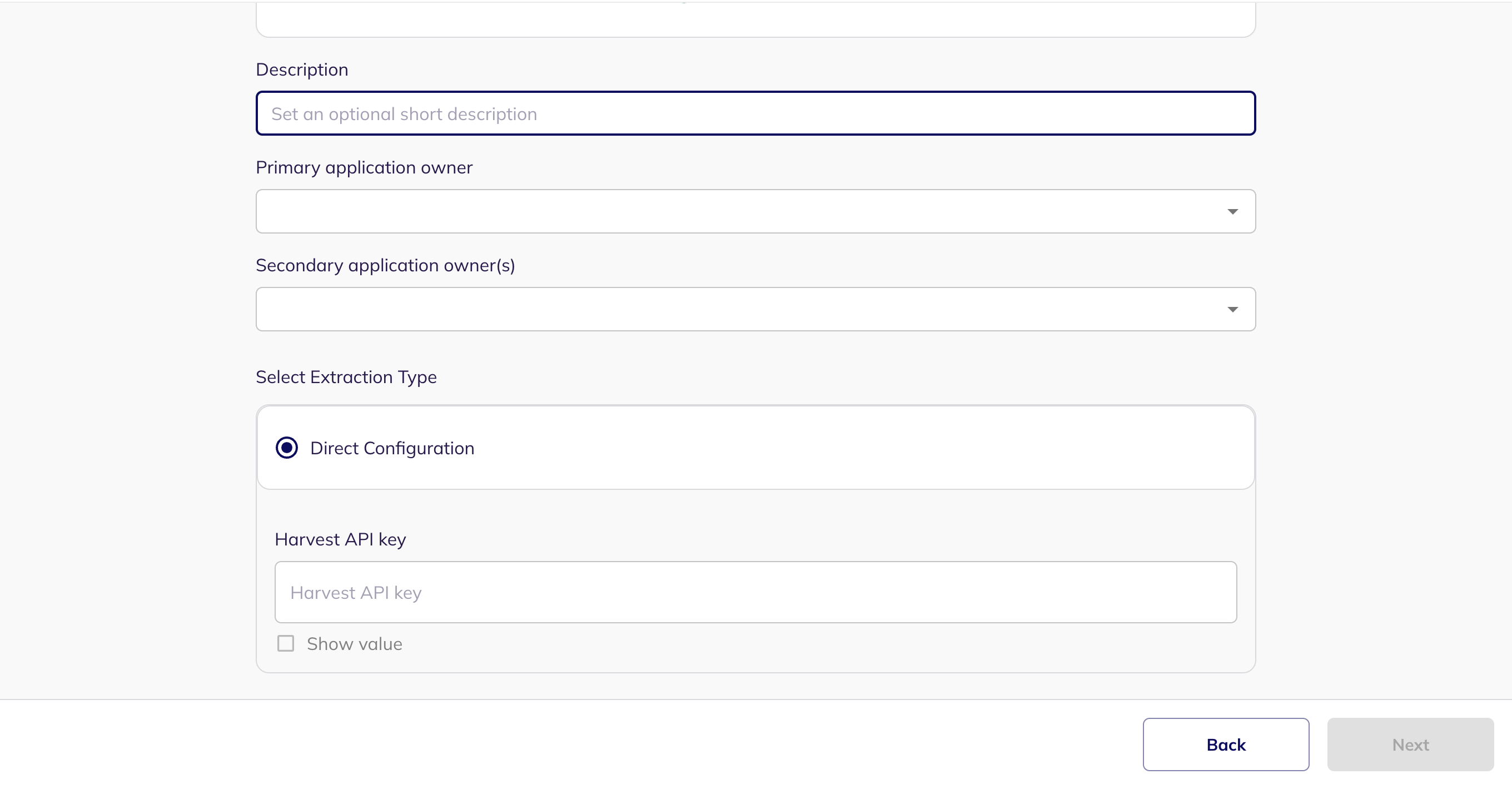The image size is (1512, 789).
Task: Open the Secondary application owner(s) dropdown
Action: coord(755,309)
